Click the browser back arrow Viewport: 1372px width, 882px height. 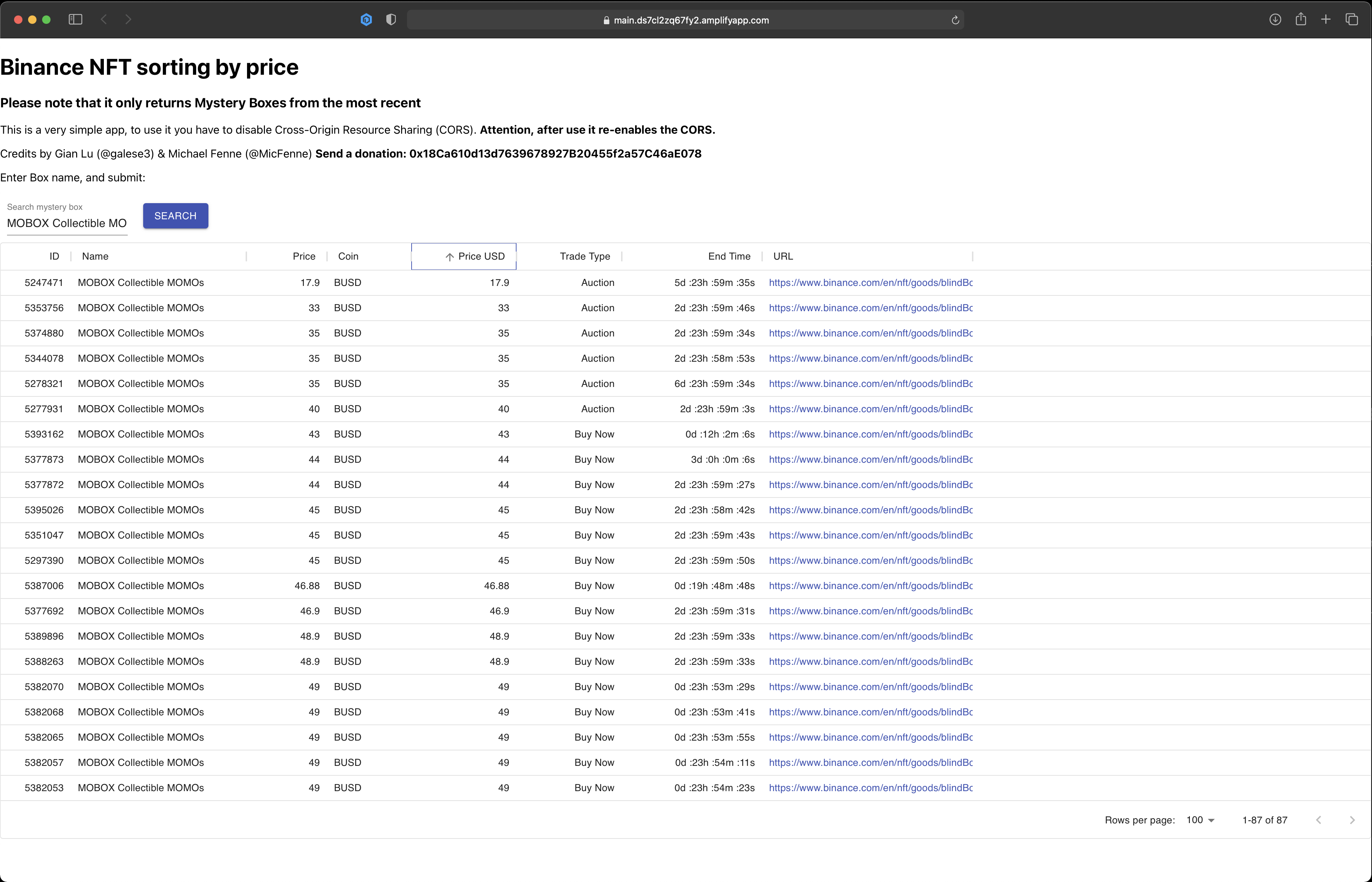(x=104, y=20)
